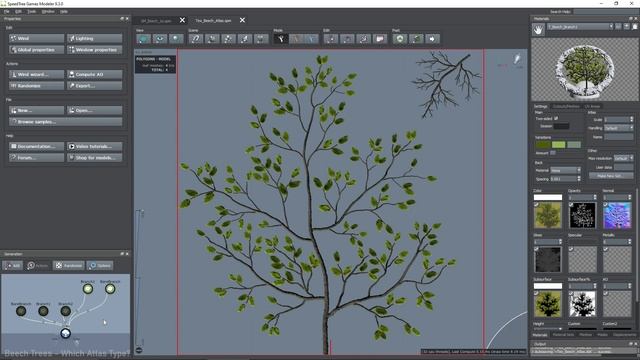This screenshot has height=360, width=640.
Task: Click the Add generator icon
Action: (13, 266)
